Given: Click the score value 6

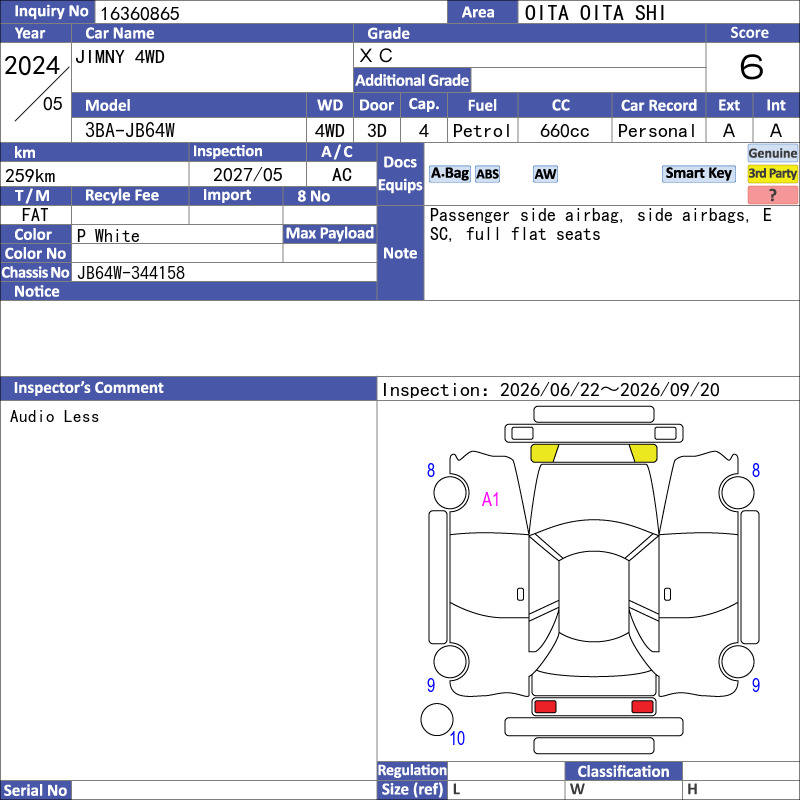Looking at the screenshot, I should click(x=752, y=67).
